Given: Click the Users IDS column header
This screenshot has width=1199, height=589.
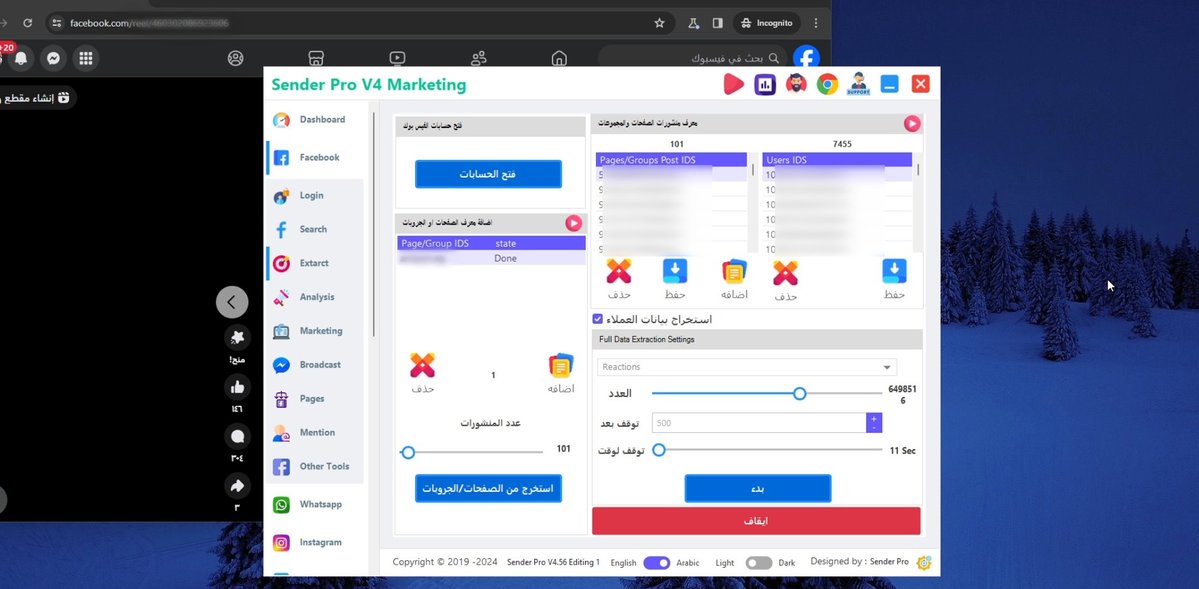Looking at the screenshot, I should pyautogui.click(x=837, y=160).
